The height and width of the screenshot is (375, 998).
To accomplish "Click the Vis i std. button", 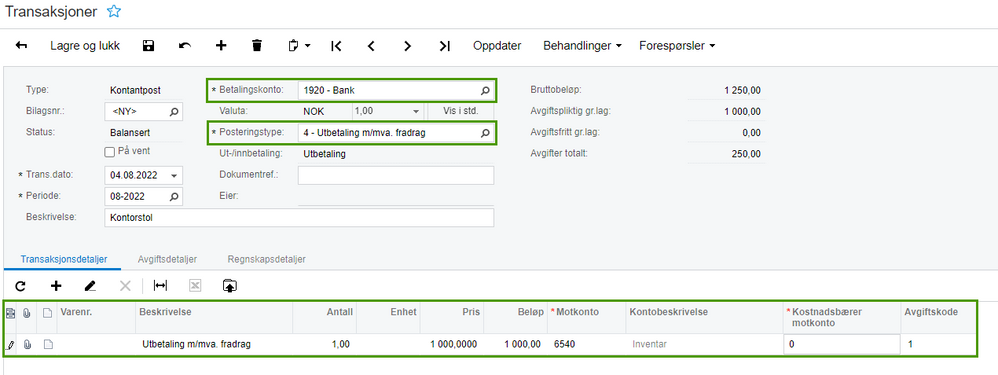I will pyautogui.click(x=460, y=110).
